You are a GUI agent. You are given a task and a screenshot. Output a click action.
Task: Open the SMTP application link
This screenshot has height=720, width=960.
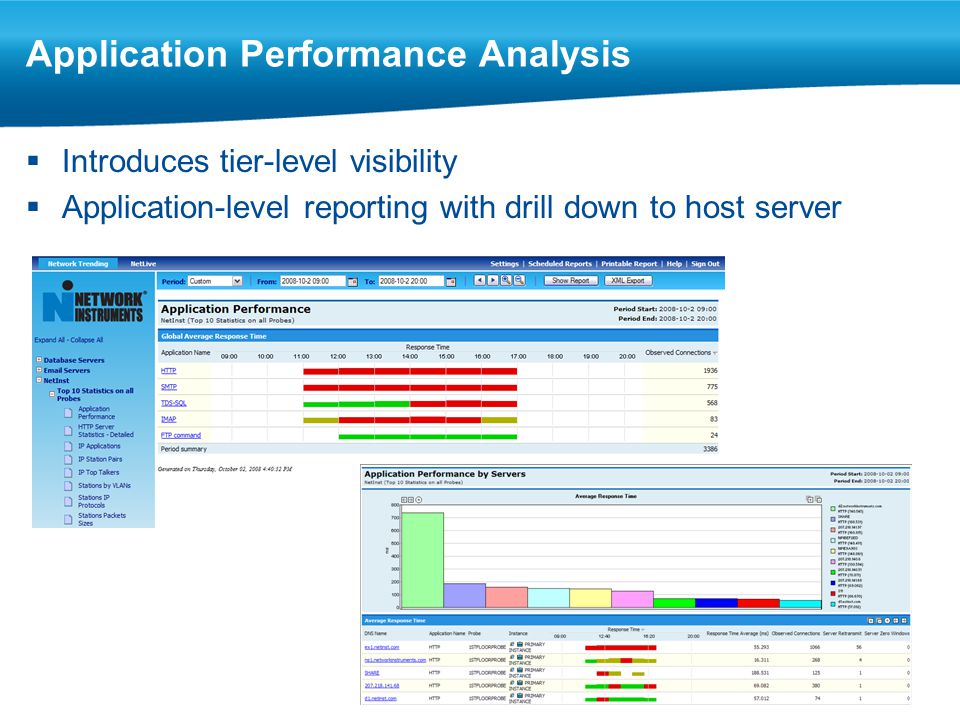click(168, 387)
